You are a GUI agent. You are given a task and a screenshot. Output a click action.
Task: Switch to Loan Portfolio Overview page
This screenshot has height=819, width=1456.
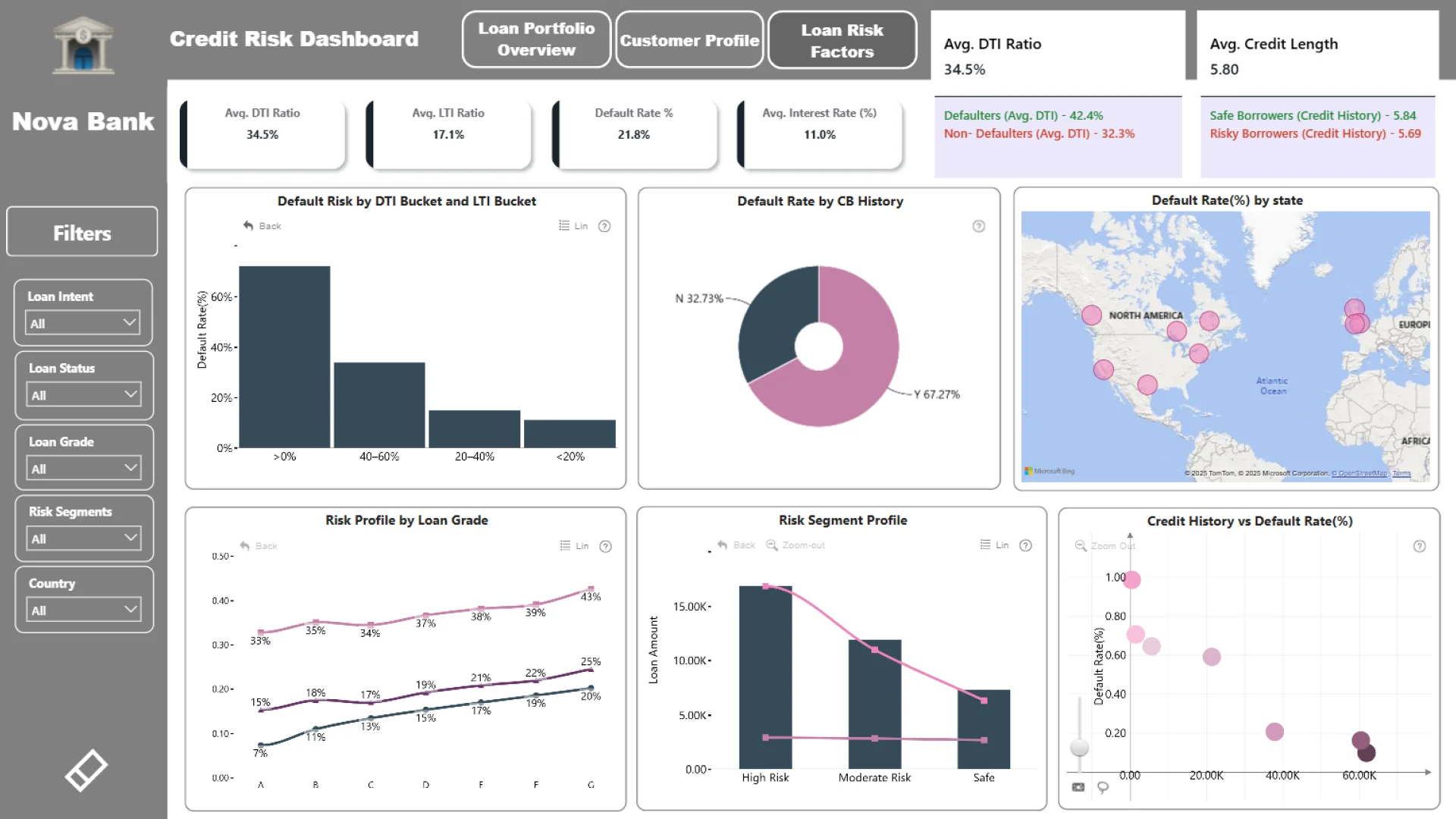(536, 39)
